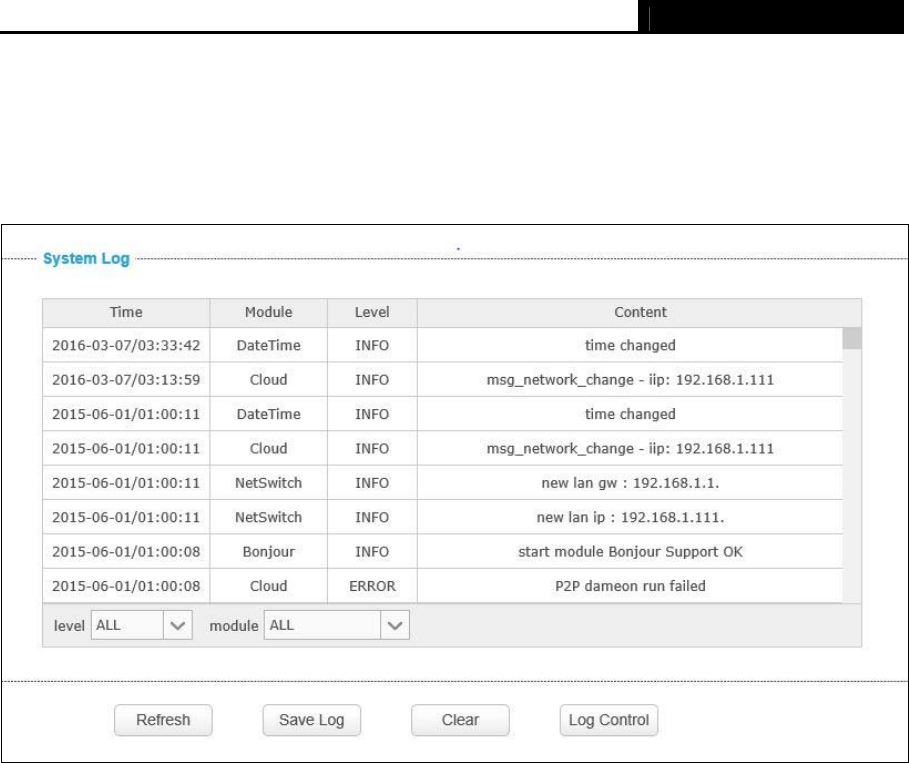Clear the system log entries

tap(460, 720)
